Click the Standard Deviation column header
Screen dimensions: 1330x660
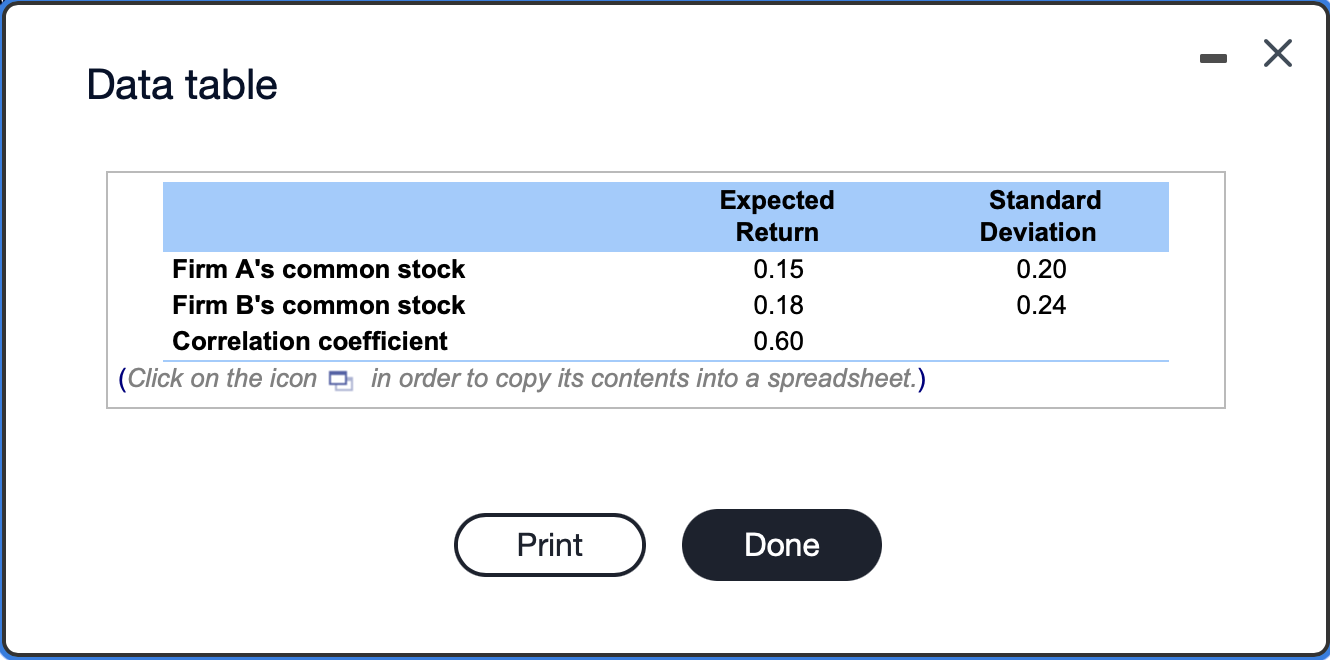coord(1044,216)
